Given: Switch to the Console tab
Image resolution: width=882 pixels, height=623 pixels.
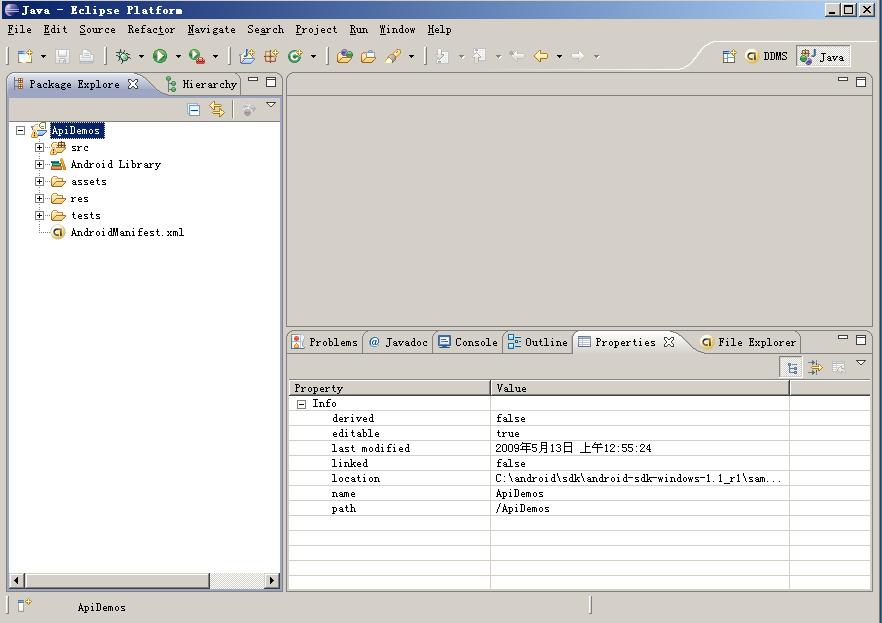Looking at the screenshot, I should (467, 342).
